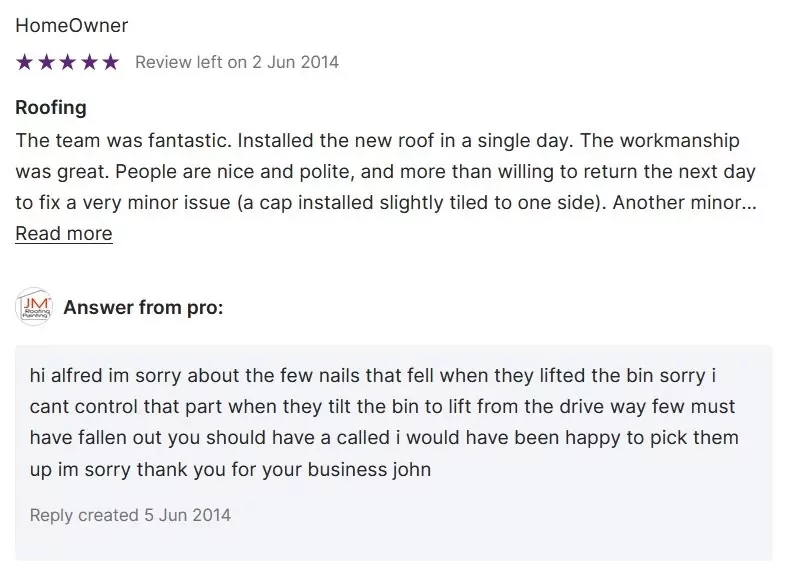Image resolution: width=794 pixels, height=578 pixels.
Task: Click 'cant control that part' reply line
Action: click(x=382, y=407)
